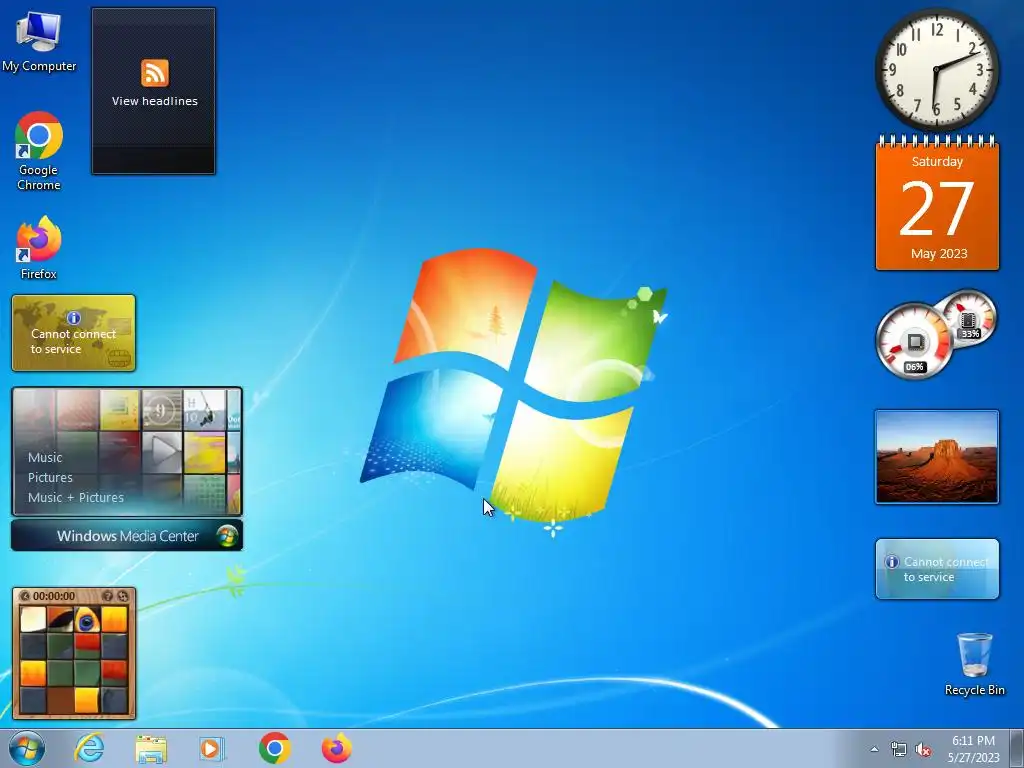Click the orange RSS feed icon
The image size is (1024, 768).
155,72
